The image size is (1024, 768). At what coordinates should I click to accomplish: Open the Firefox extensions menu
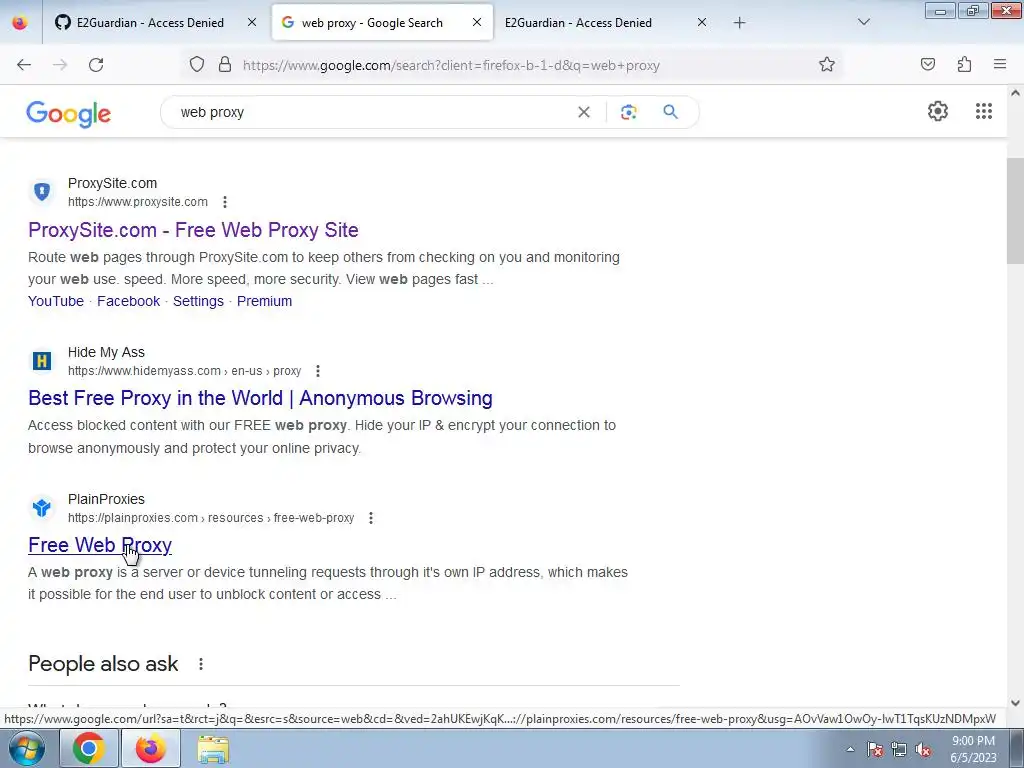click(x=965, y=64)
